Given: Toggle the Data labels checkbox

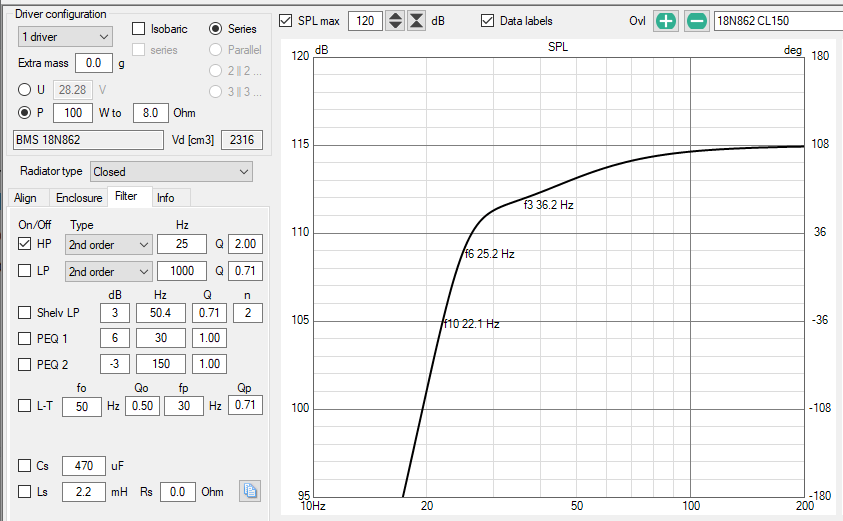Looking at the screenshot, I should tap(487, 21).
